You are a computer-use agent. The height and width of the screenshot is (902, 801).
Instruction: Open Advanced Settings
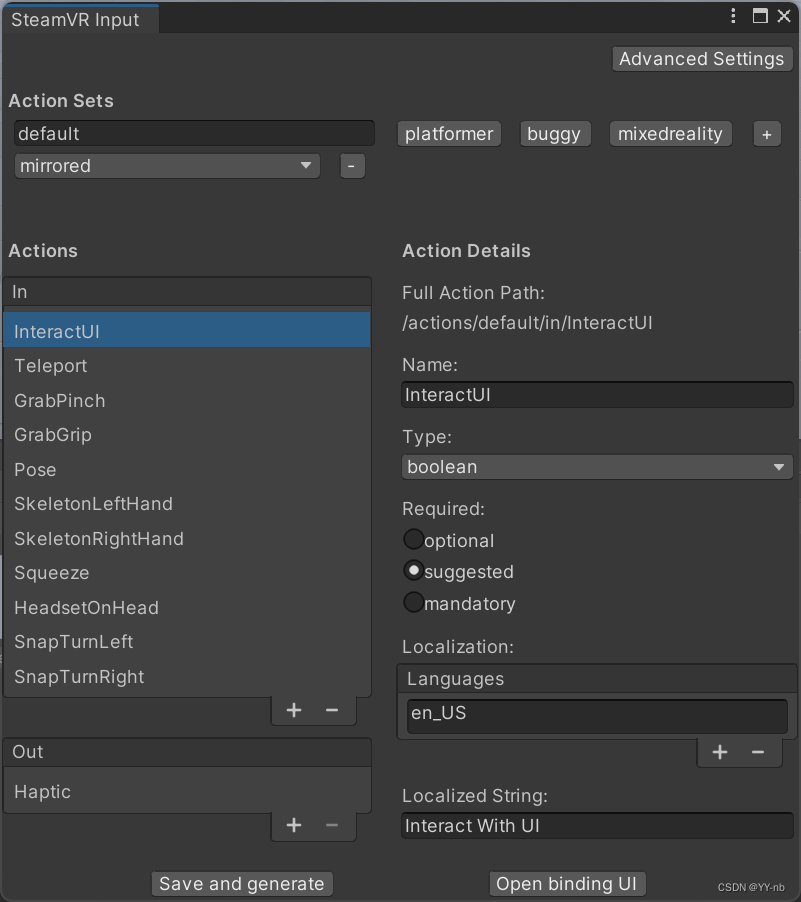coord(702,59)
